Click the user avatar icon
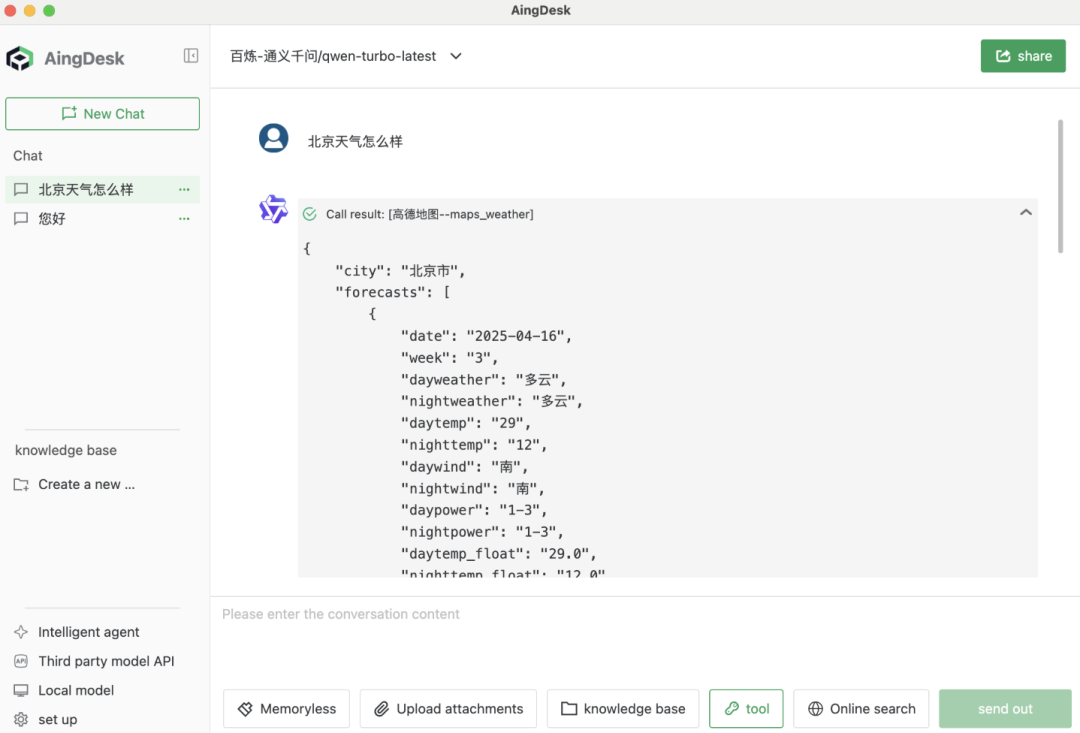The height and width of the screenshot is (733, 1080). (x=273, y=138)
